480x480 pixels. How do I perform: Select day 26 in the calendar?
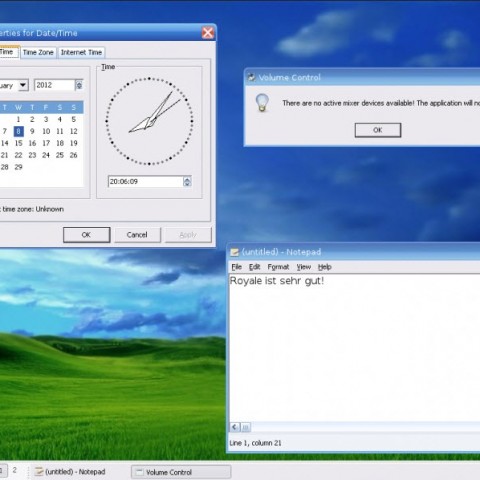[x=74, y=155]
